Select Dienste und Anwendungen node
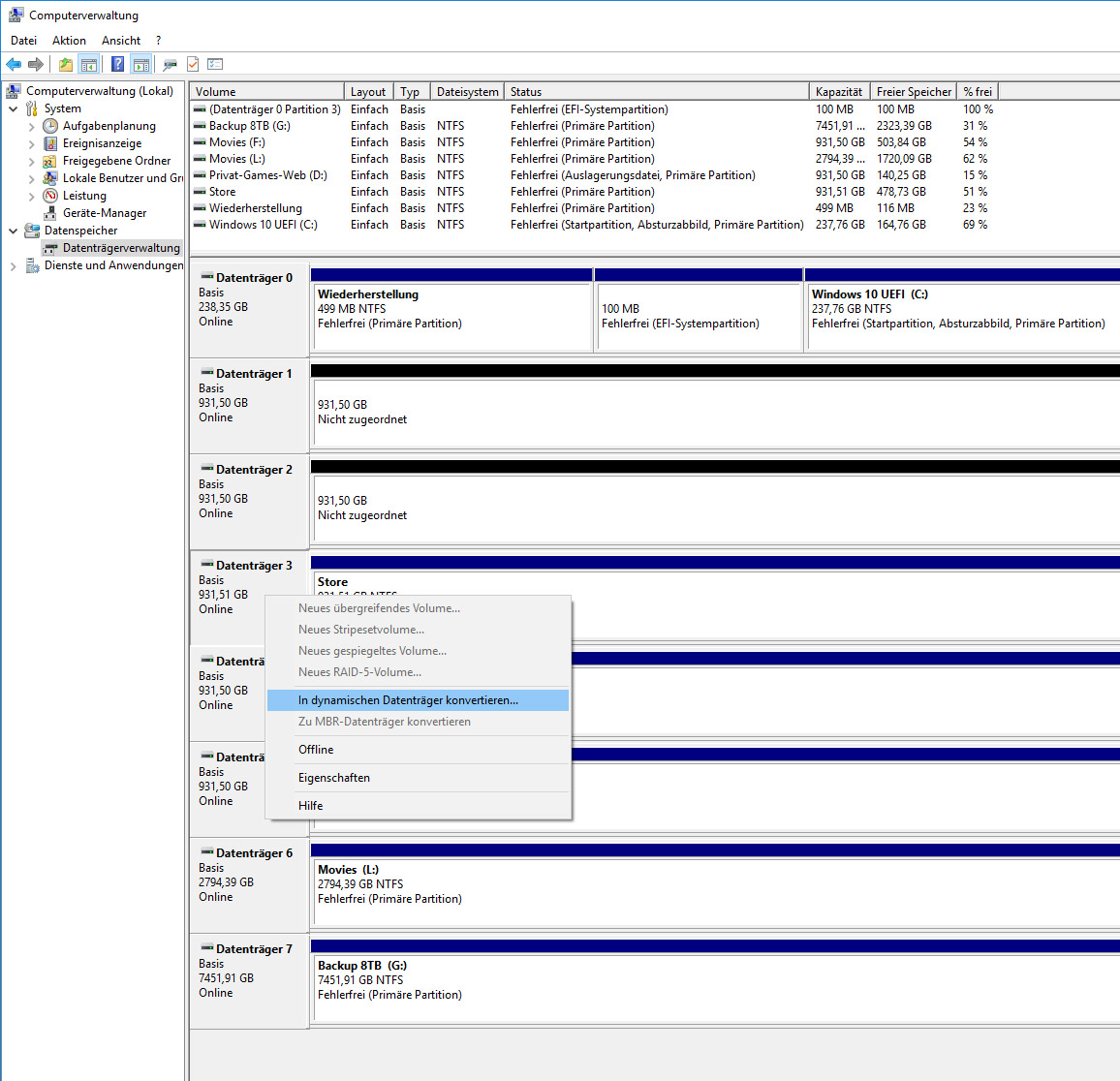Screen dimensions: 1120x1081 pos(113,264)
